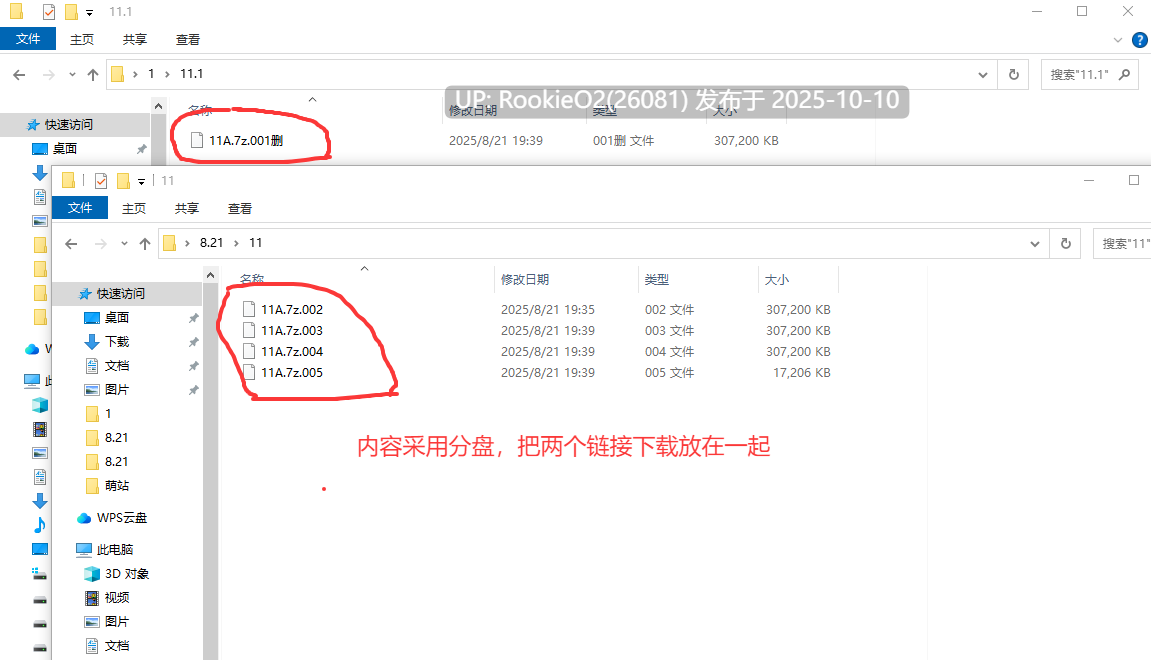1151x660 pixels.
Task: Expand address bar history in 11.1 window
Action: coord(983,75)
